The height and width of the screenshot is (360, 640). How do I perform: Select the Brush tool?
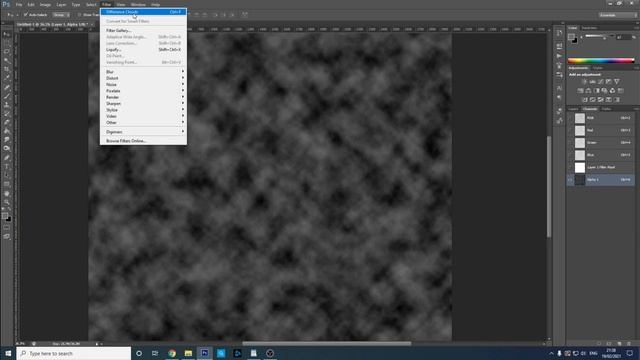tap(7, 96)
